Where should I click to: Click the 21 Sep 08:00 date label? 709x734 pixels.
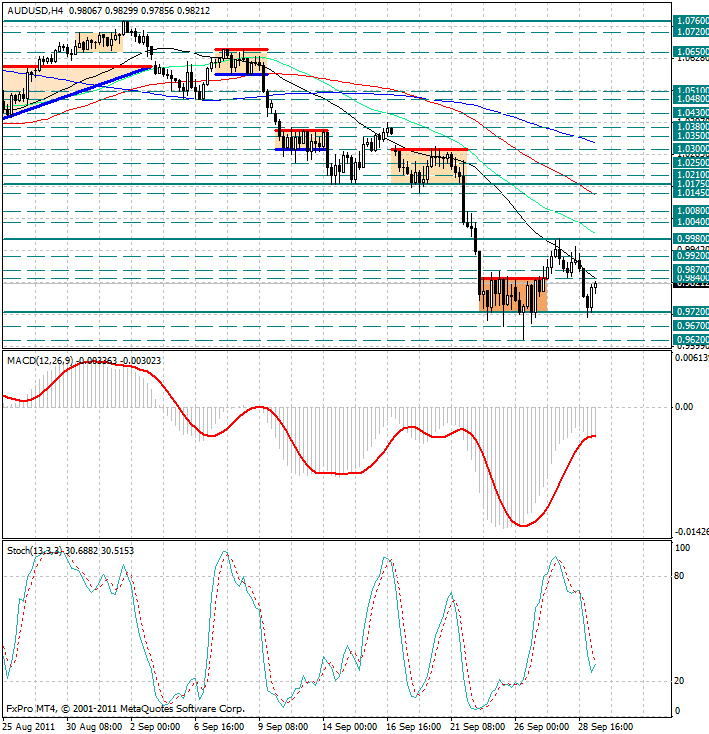point(478,727)
